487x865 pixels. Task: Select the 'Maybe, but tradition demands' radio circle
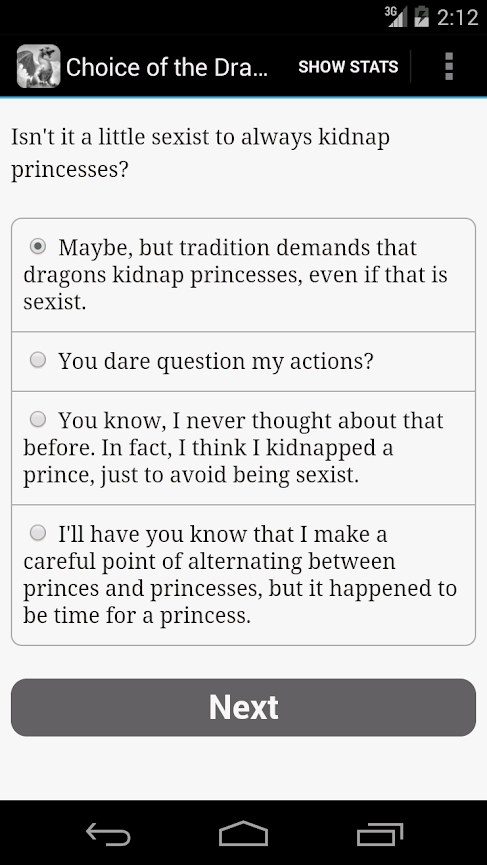point(38,246)
